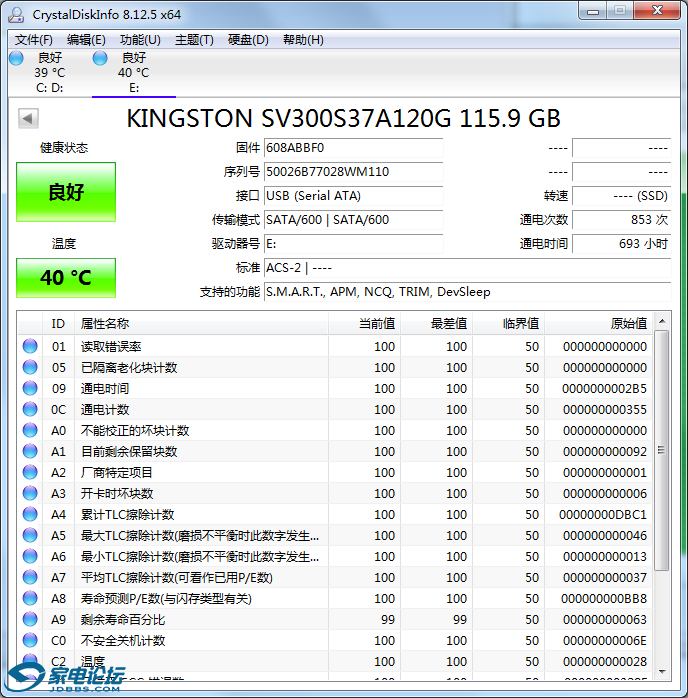The height and width of the screenshot is (698, 688).
Task: Click the previous disk arrow button
Action: point(28,118)
